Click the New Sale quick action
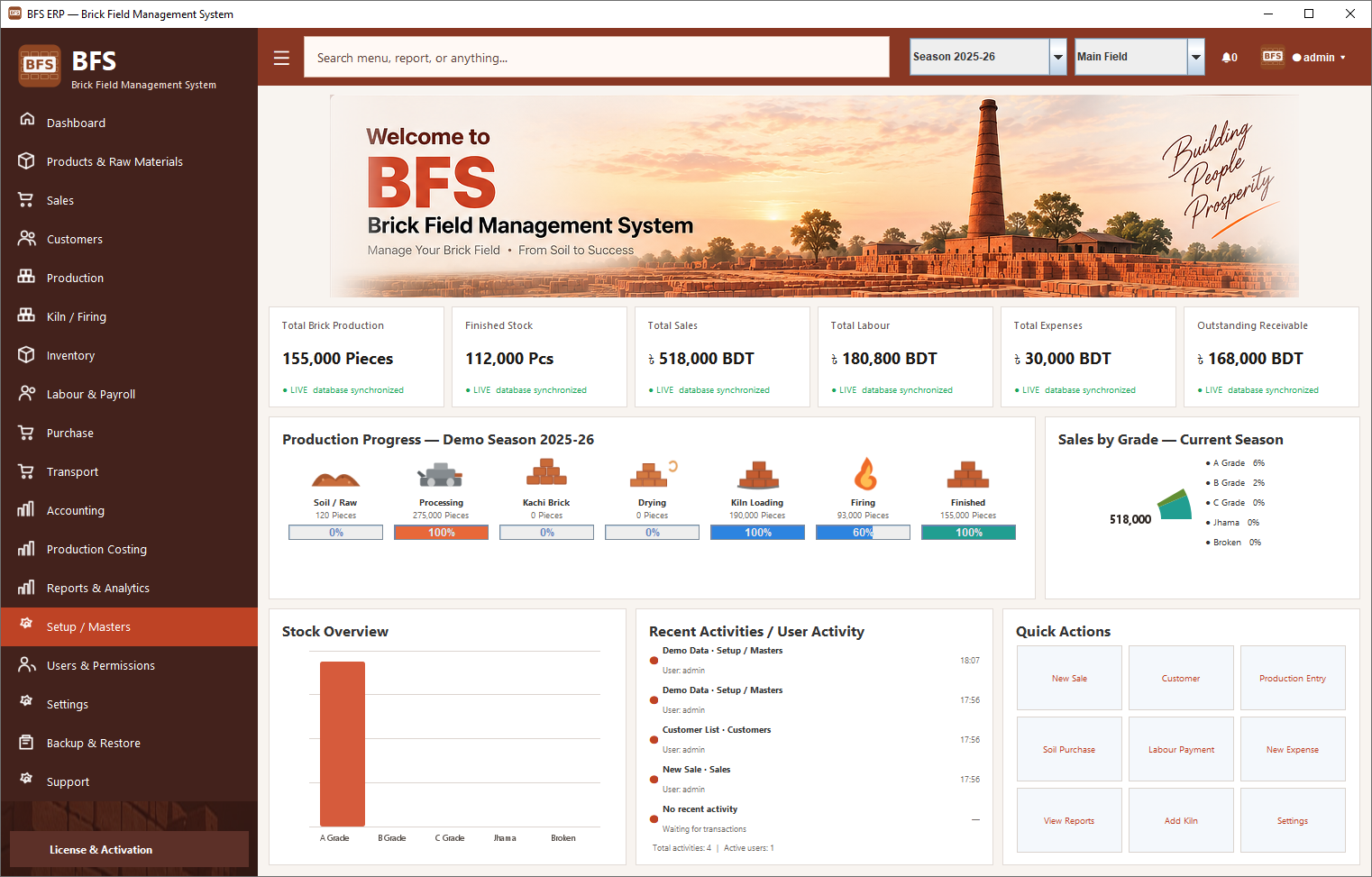The image size is (1372, 877). pyautogui.click(x=1069, y=678)
